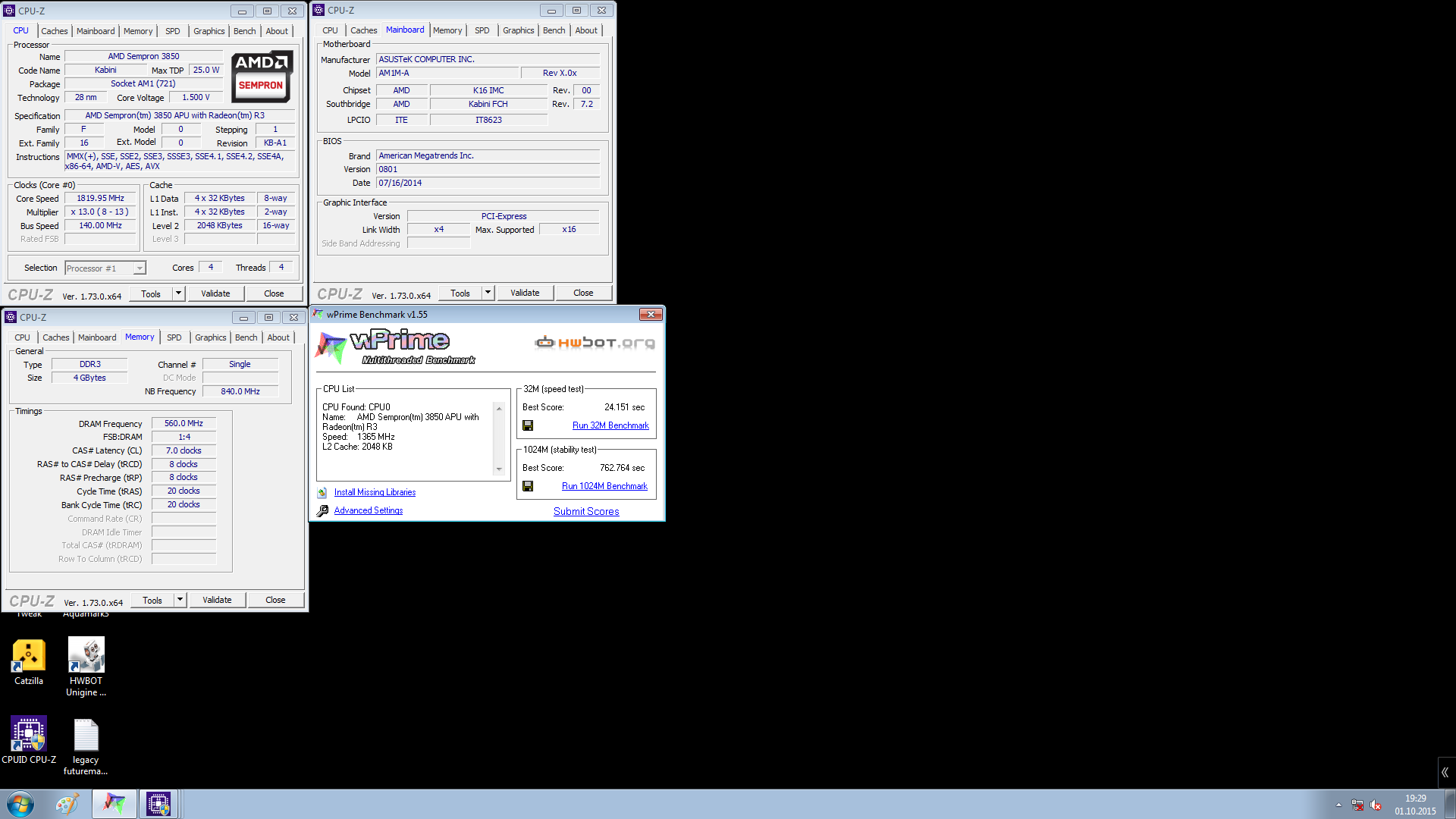Click CAS# Latency value 7.0 clocks
Screen dimensions: 1456x819
184,450
